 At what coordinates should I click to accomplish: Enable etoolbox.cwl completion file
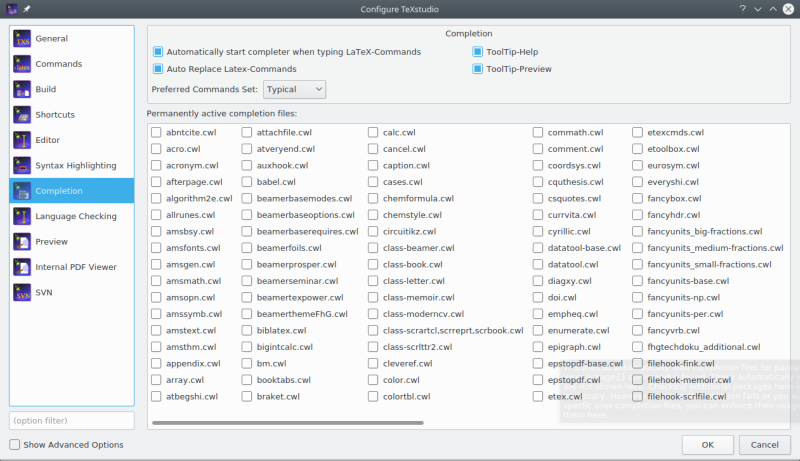[637, 149]
